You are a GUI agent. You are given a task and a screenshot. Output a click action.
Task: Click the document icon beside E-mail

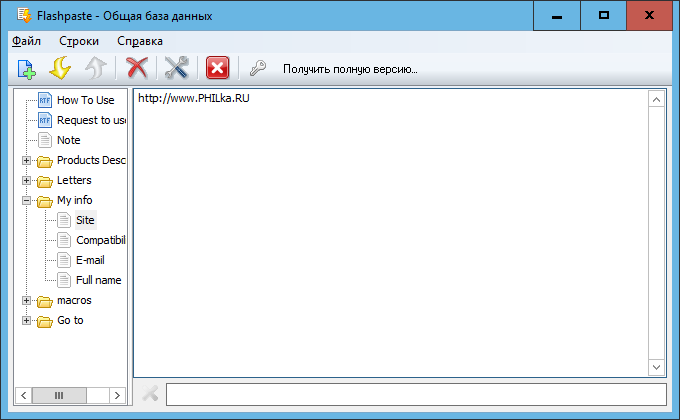(x=64, y=260)
